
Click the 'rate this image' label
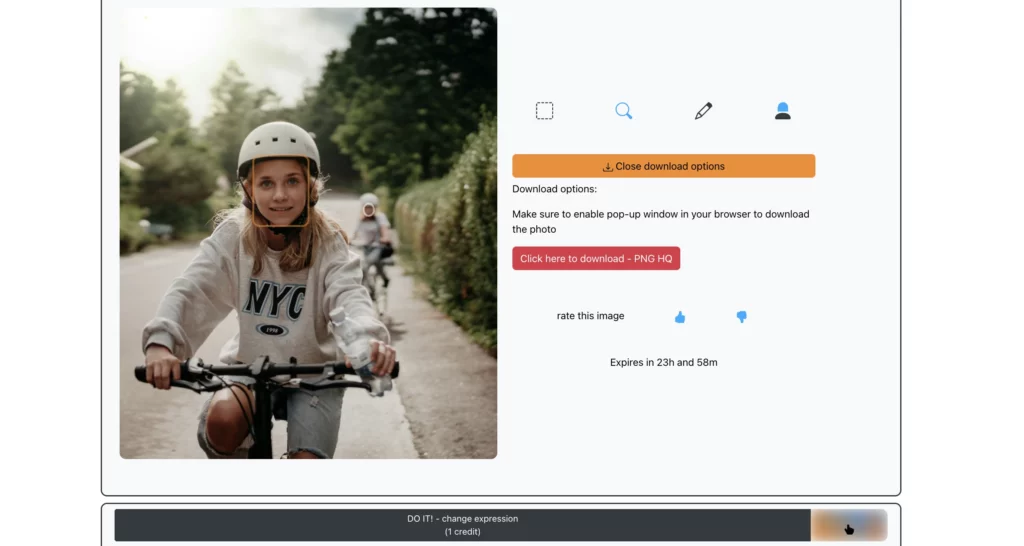590,316
